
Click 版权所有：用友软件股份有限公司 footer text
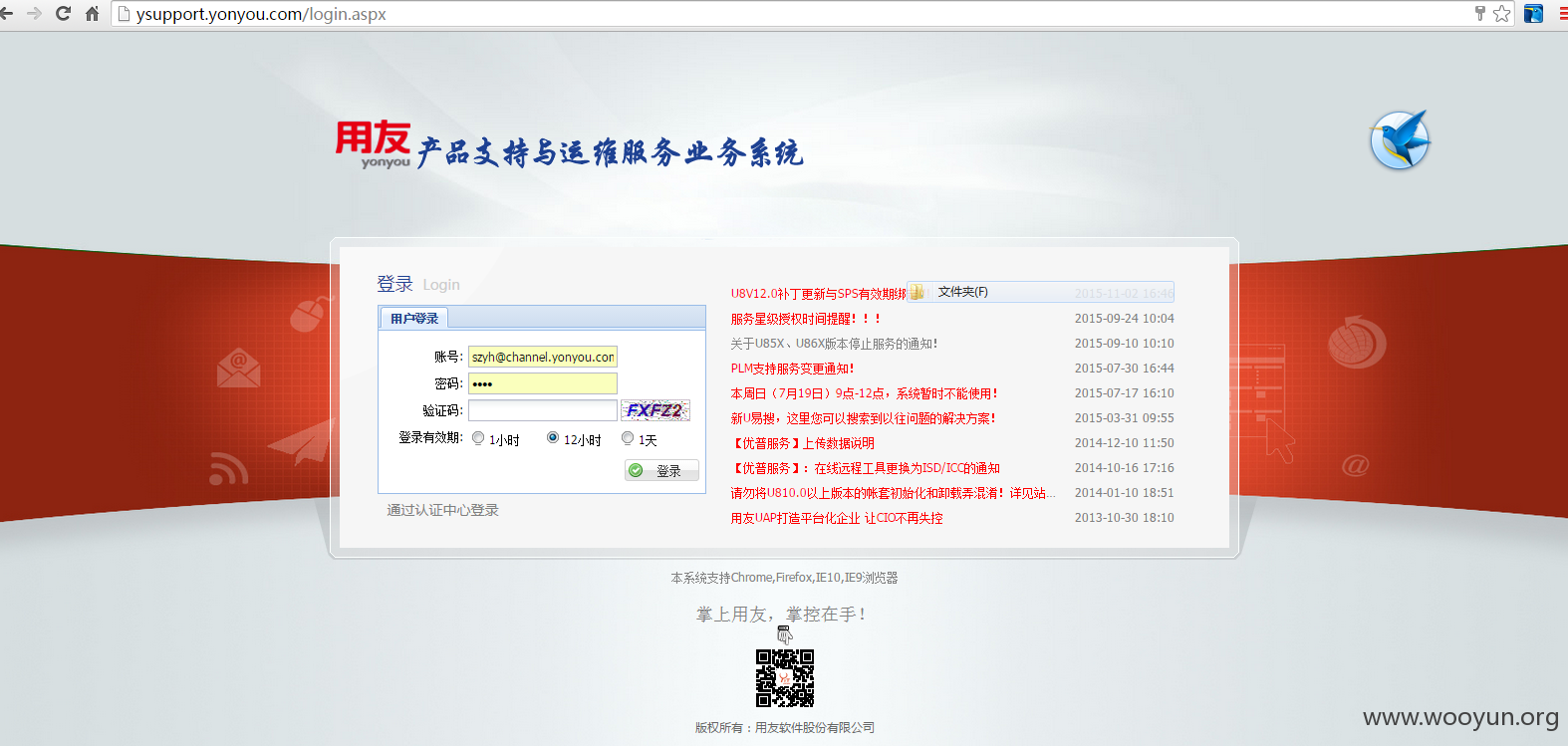point(785,728)
